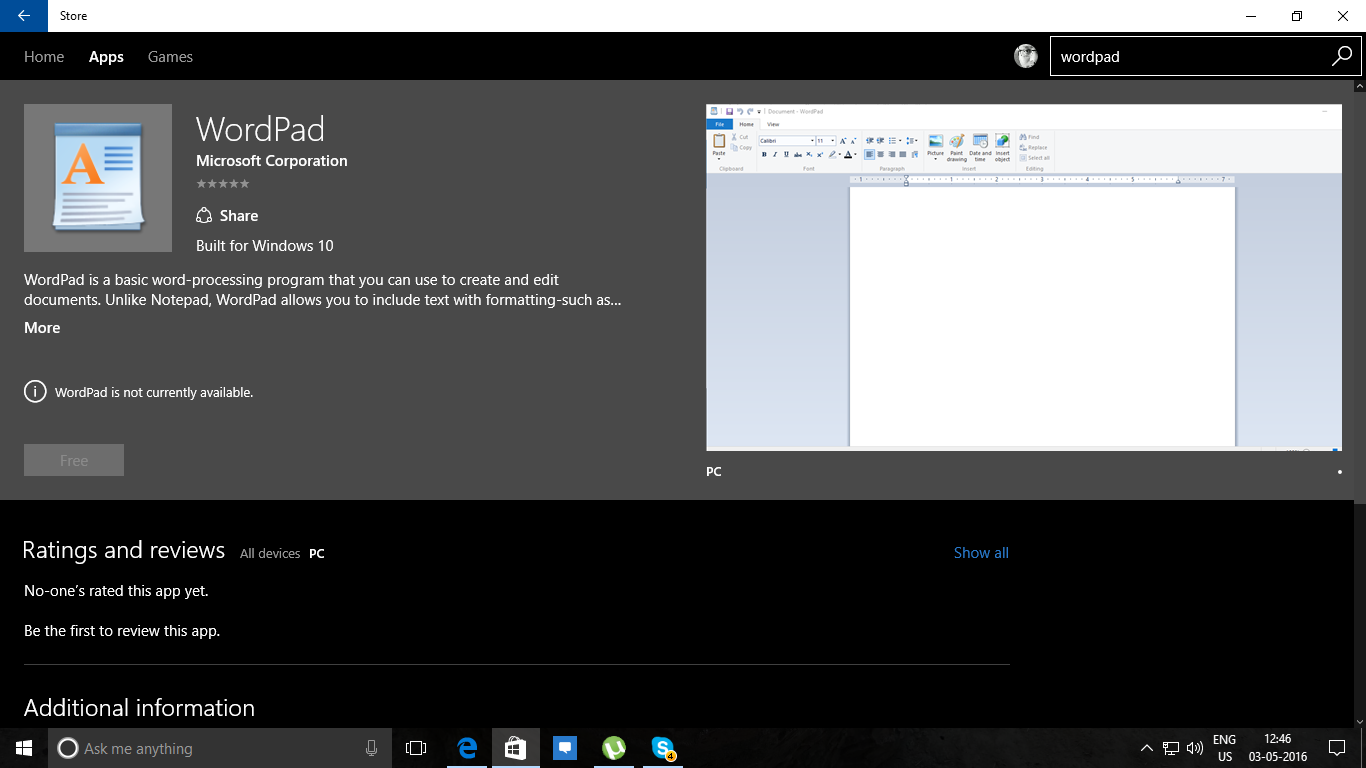Close the Store window
The height and width of the screenshot is (768, 1366).
tap(1343, 16)
